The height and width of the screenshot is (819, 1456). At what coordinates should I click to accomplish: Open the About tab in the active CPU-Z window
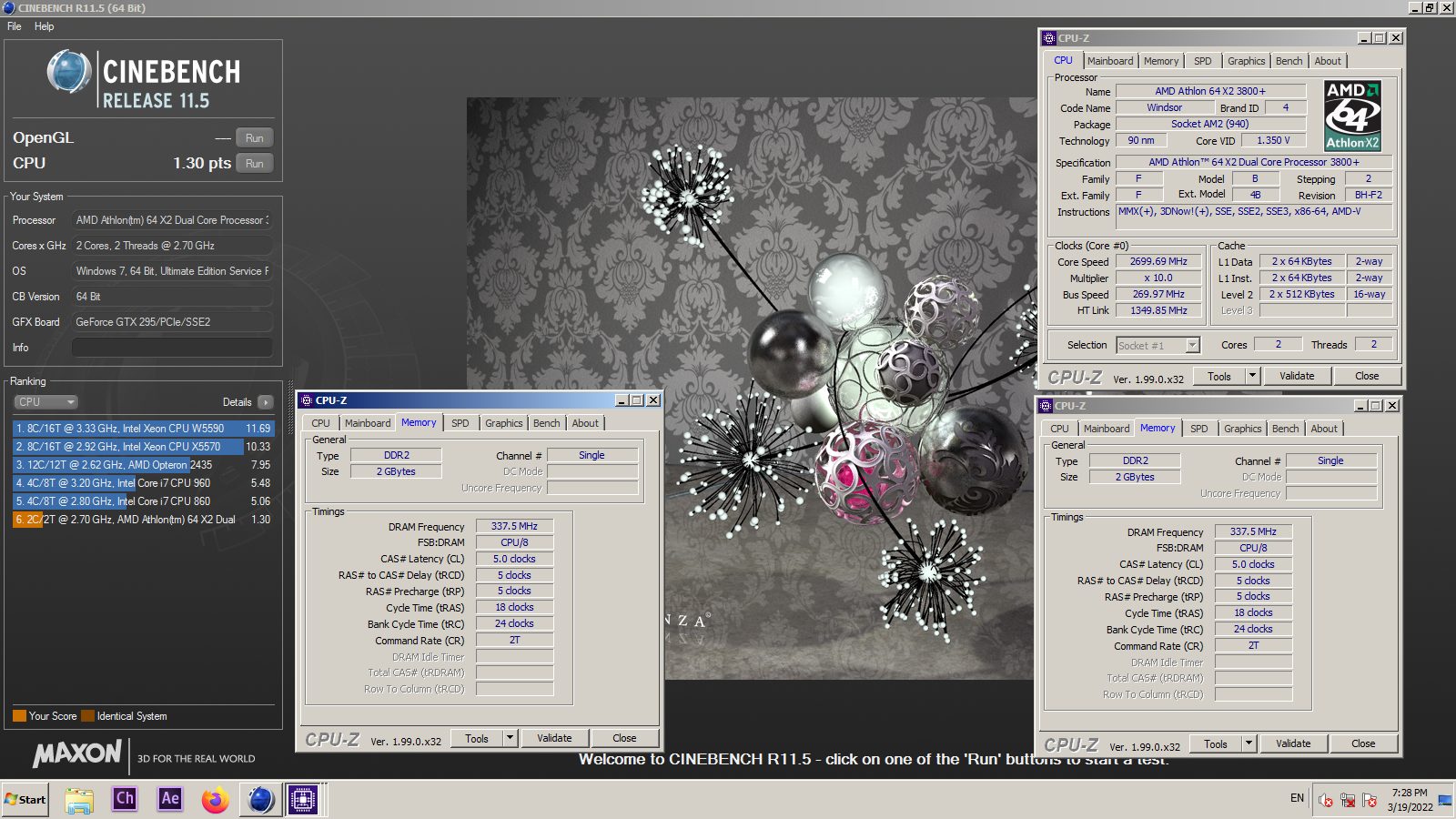point(585,423)
